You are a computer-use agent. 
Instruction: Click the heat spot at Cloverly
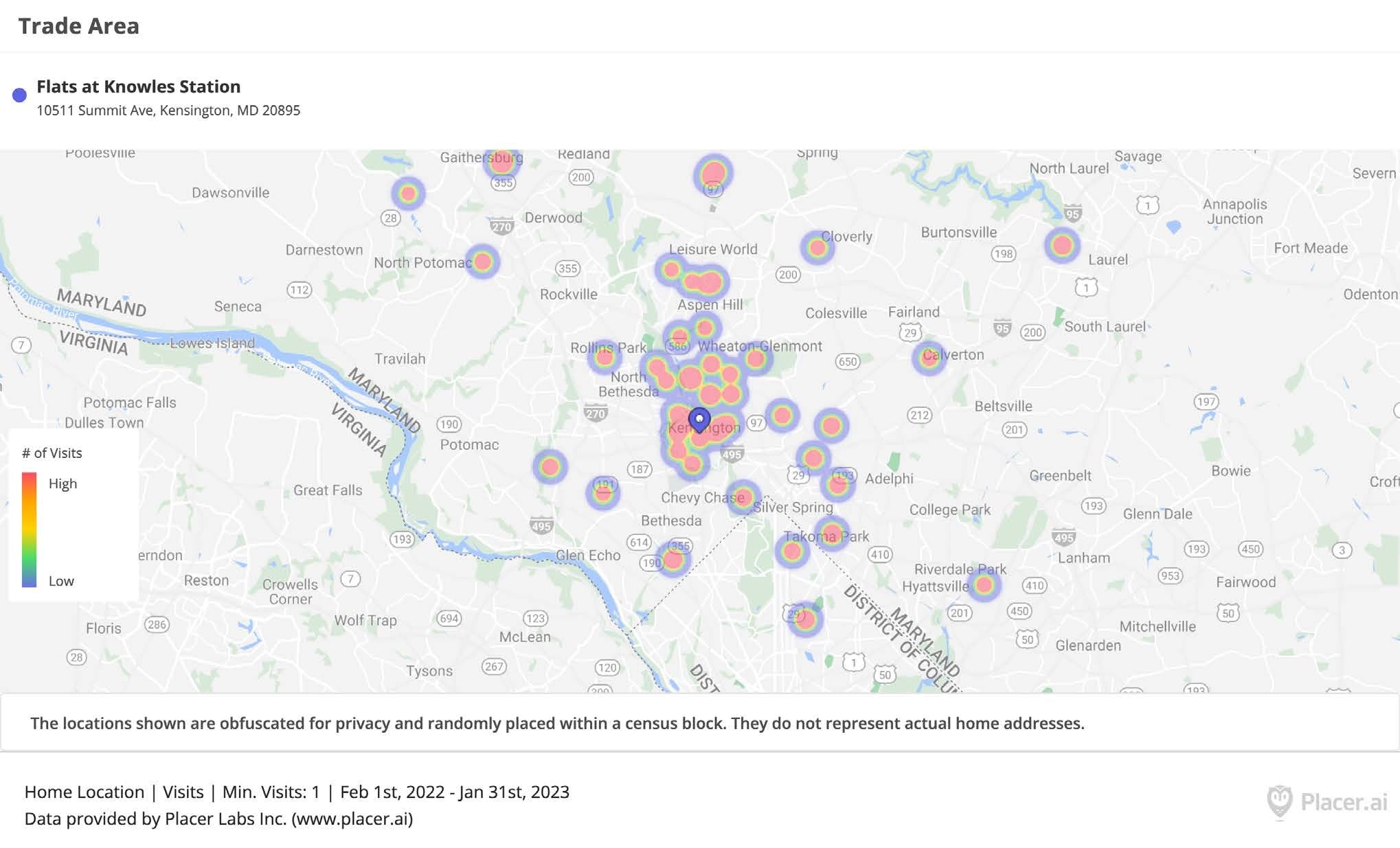click(x=817, y=248)
